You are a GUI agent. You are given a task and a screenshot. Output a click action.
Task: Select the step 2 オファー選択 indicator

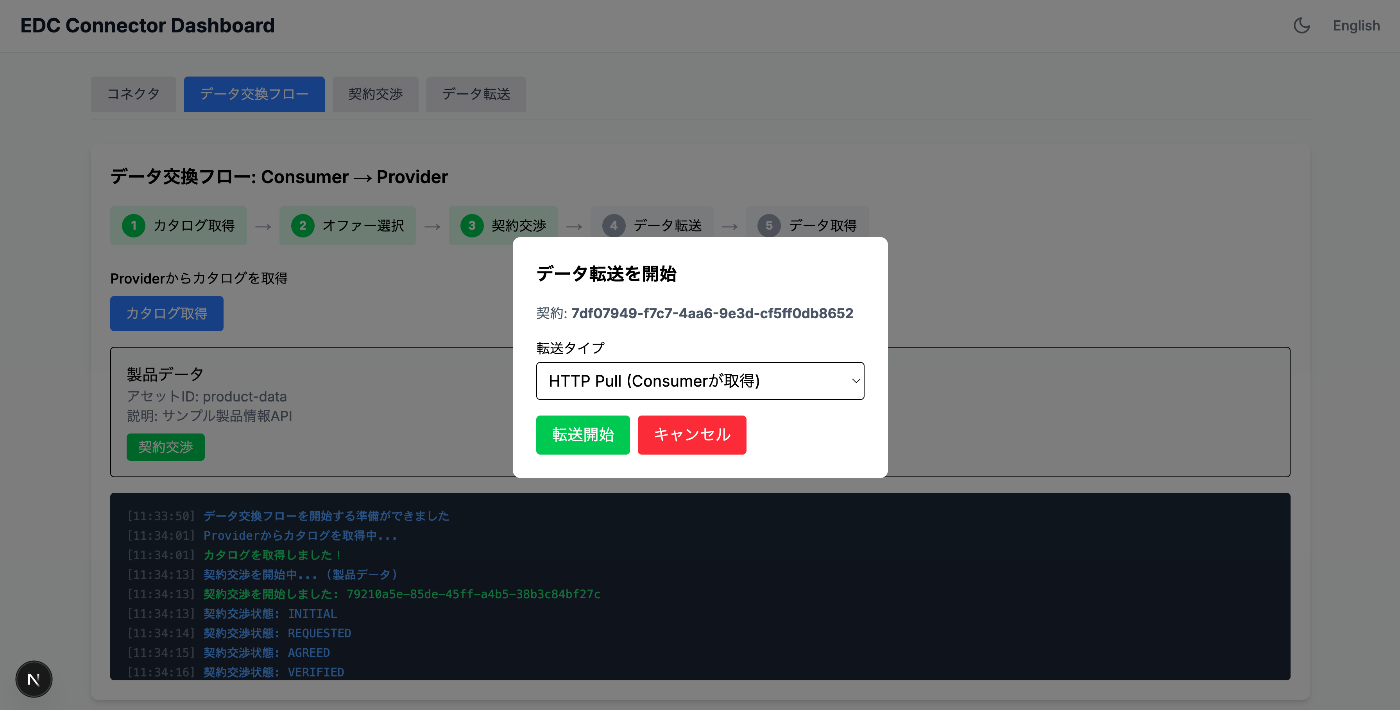[302, 225]
